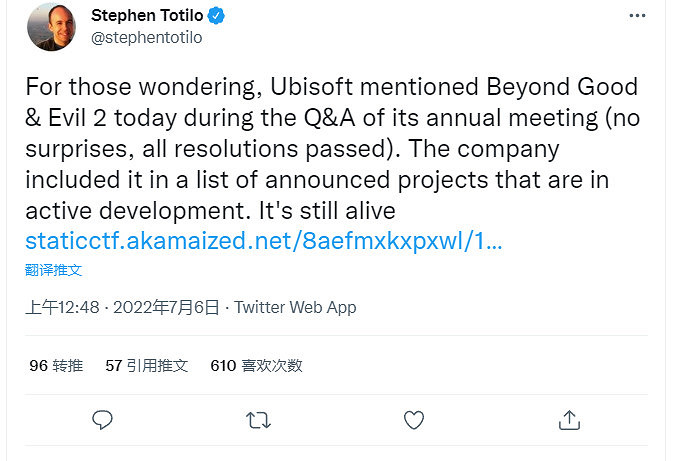This screenshot has width=684, height=461.
Task: Open Stephen Totilo's profile picture
Action: pos(50,27)
